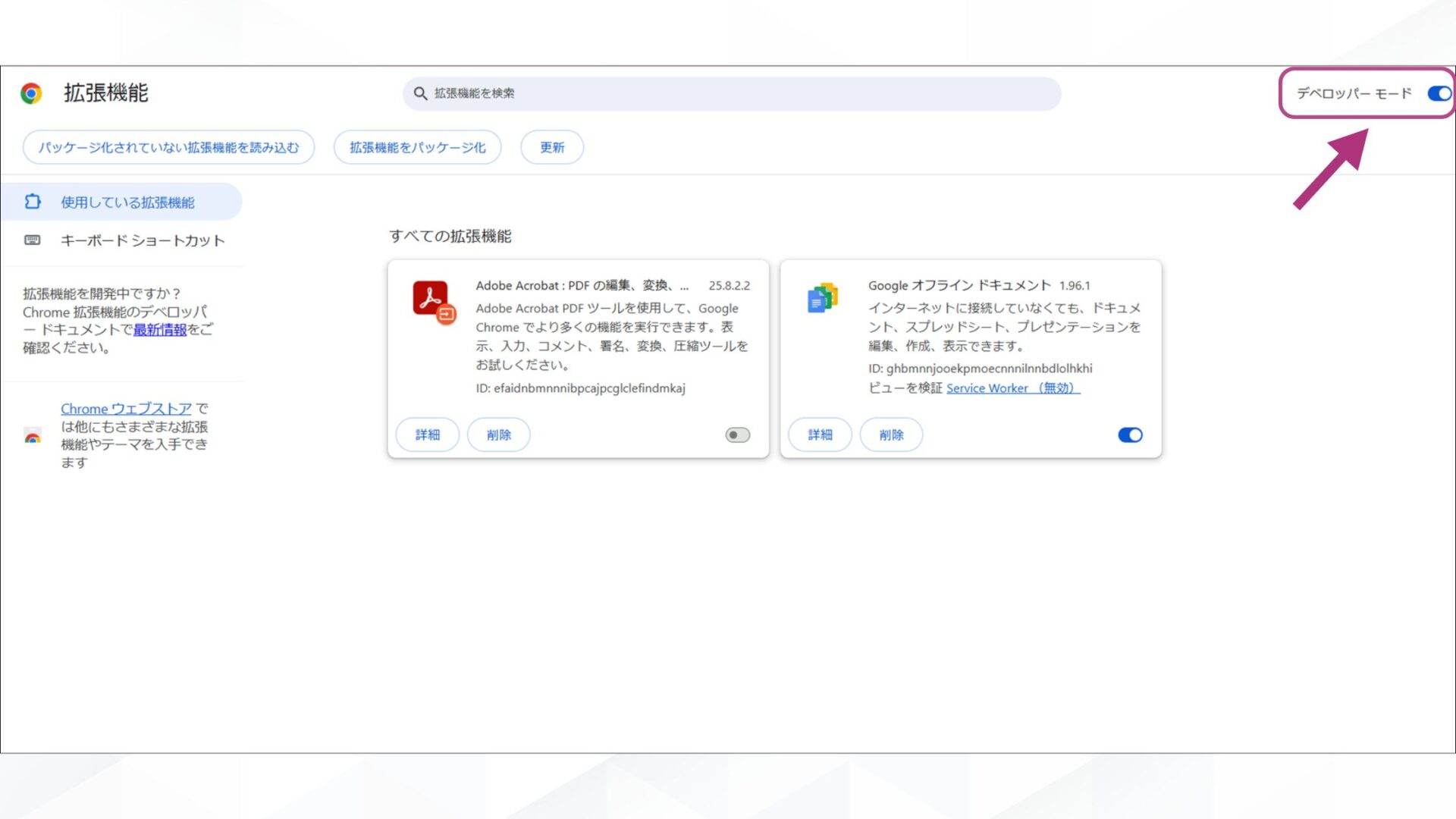
Task: Open キーボード ショートカット from the sidebar
Action: pos(143,240)
